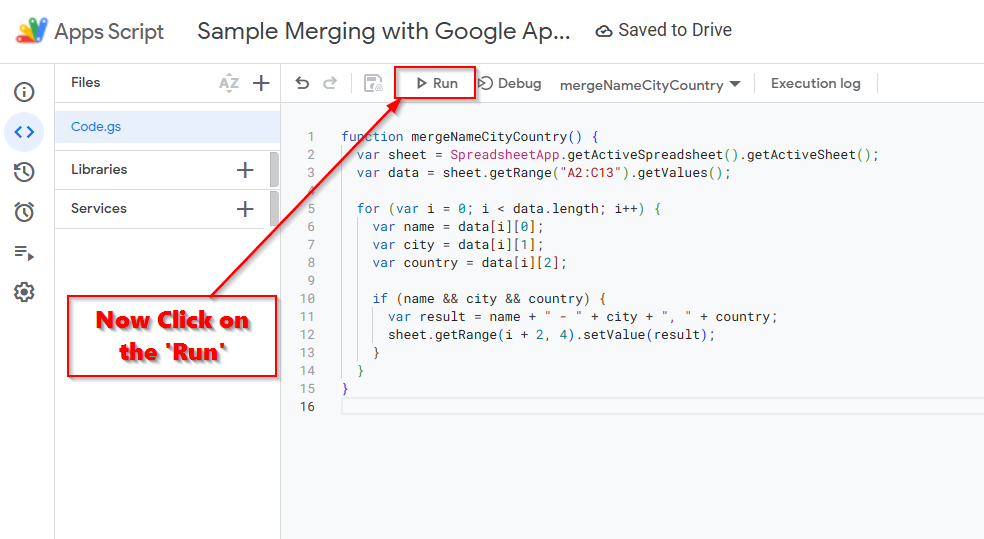
Task: Click the Services section label
Action: click(99, 208)
